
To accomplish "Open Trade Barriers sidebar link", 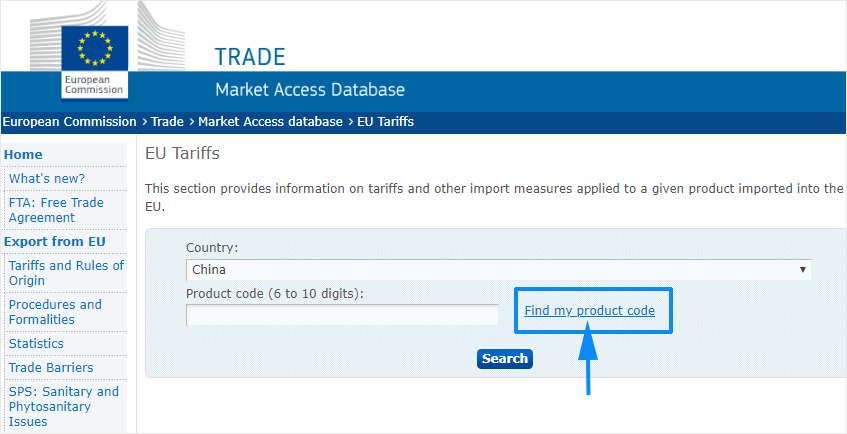I will [51, 368].
